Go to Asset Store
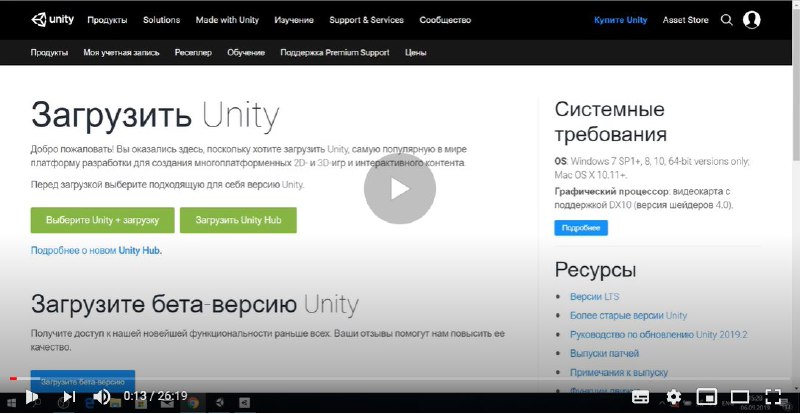This screenshot has width=800, height=414. pos(685,20)
